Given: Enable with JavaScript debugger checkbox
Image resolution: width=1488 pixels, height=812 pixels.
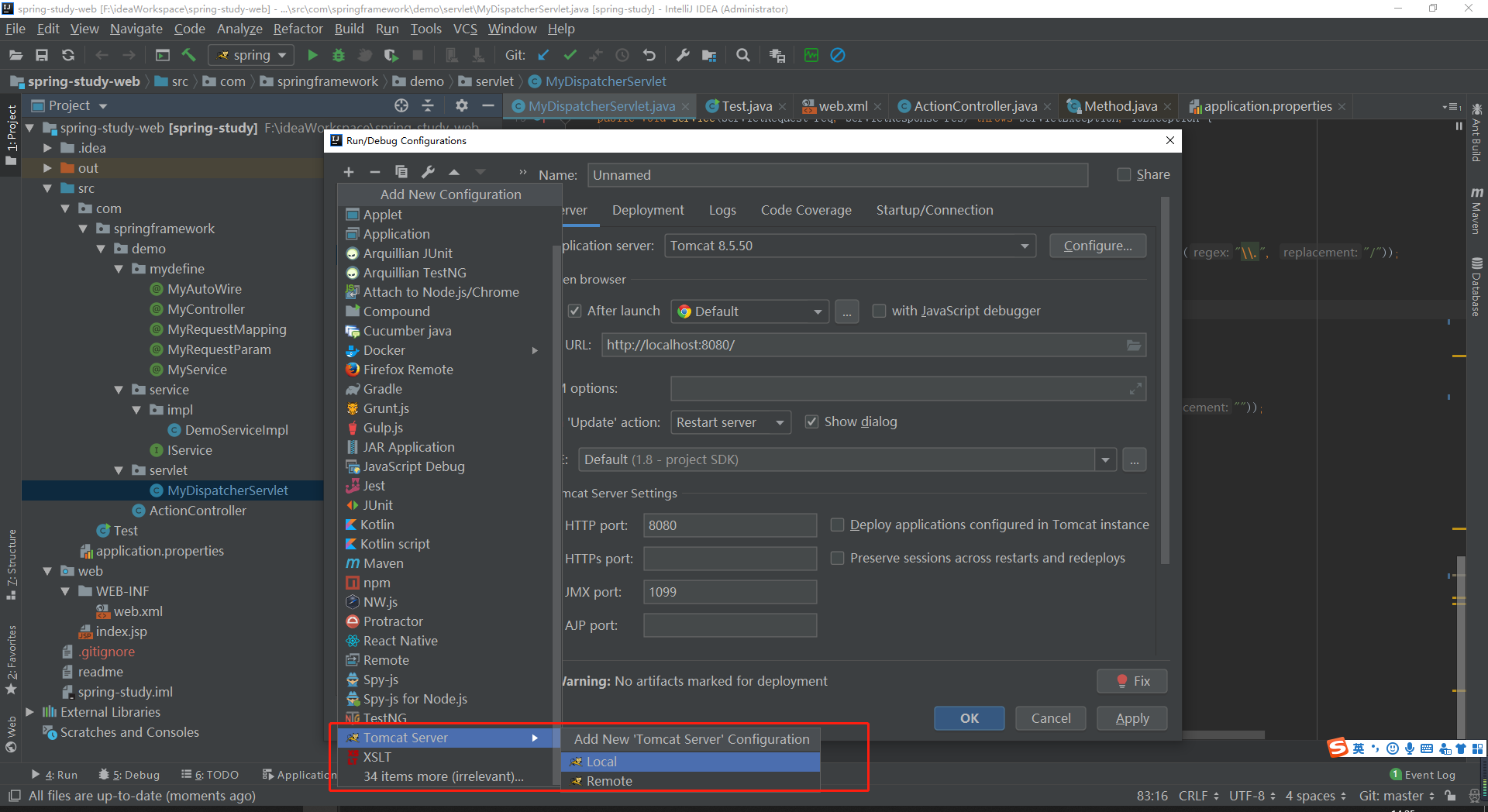Looking at the screenshot, I should tap(879, 311).
